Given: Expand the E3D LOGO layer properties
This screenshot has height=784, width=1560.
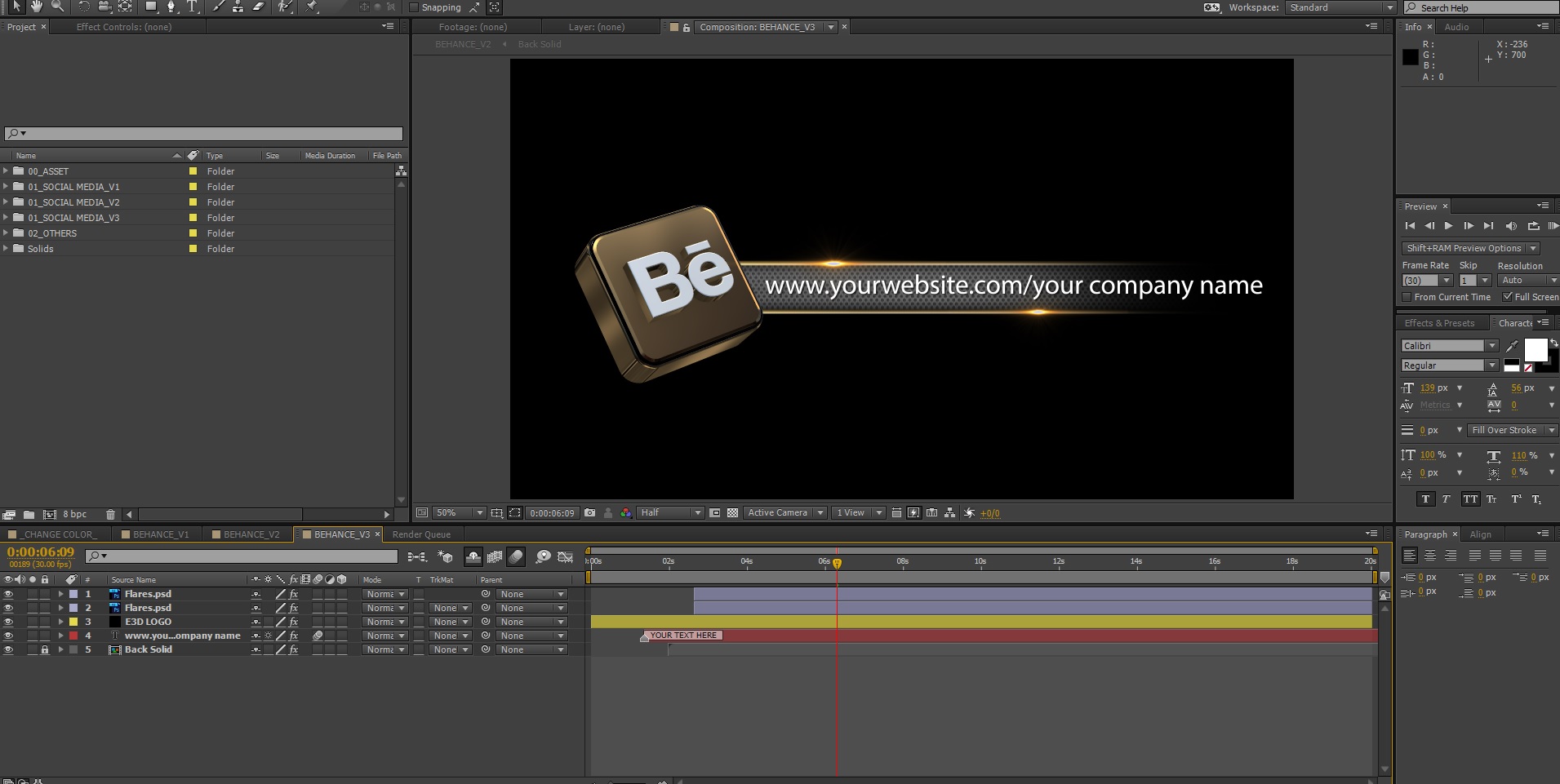Looking at the screenshot, I should tap(60, 622).
